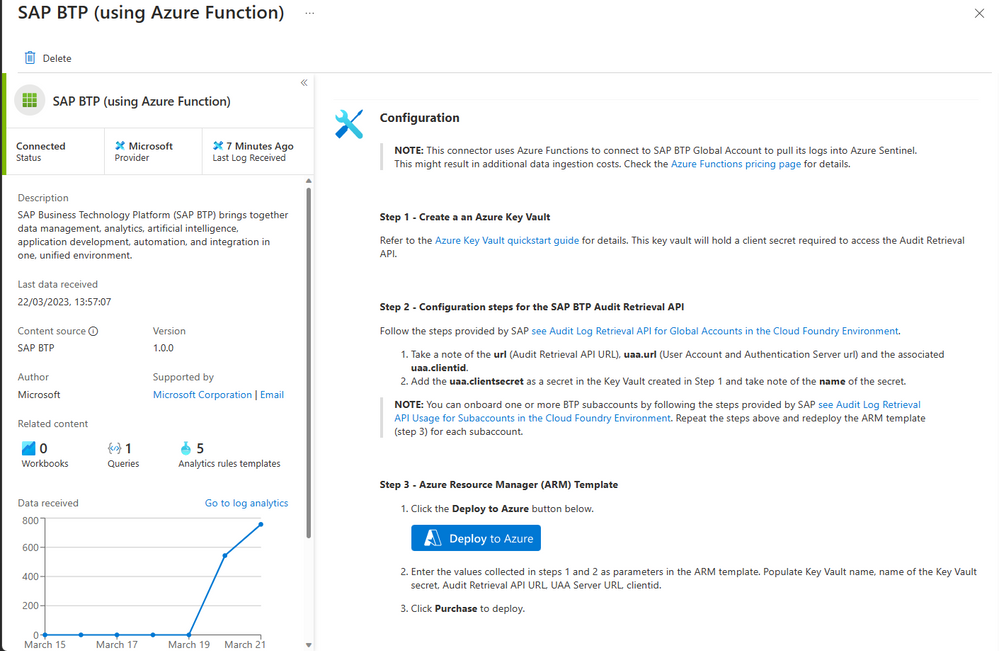
Task: Open the Azure Functions pricing page link
Action: coord(736,164)
